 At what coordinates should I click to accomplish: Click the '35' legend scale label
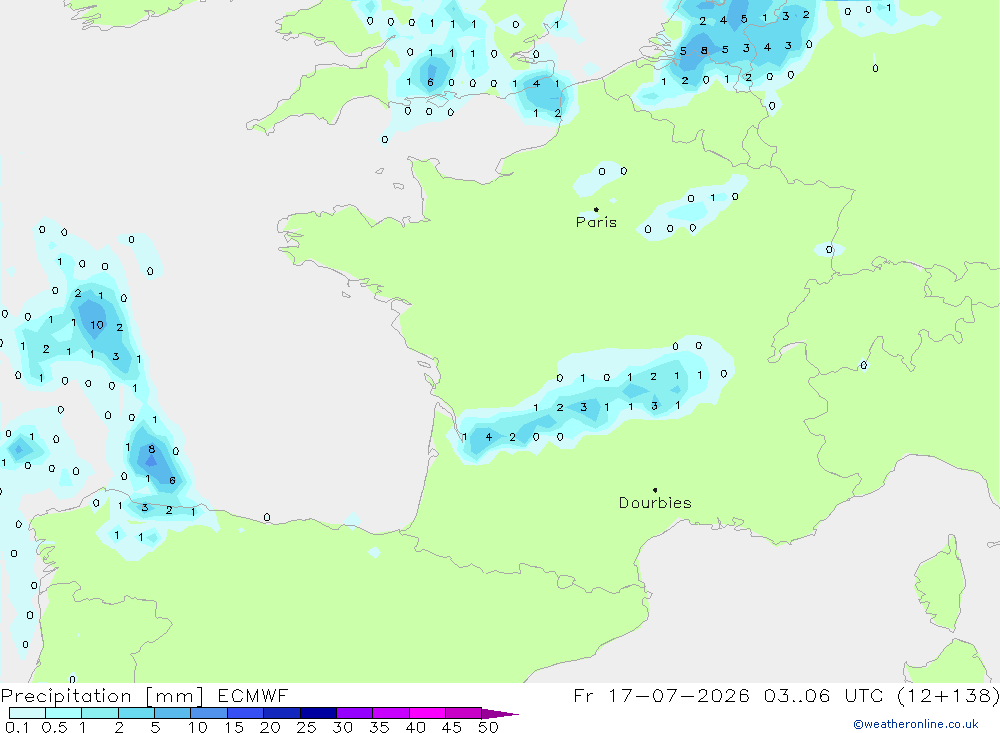[x=379, y=727]
